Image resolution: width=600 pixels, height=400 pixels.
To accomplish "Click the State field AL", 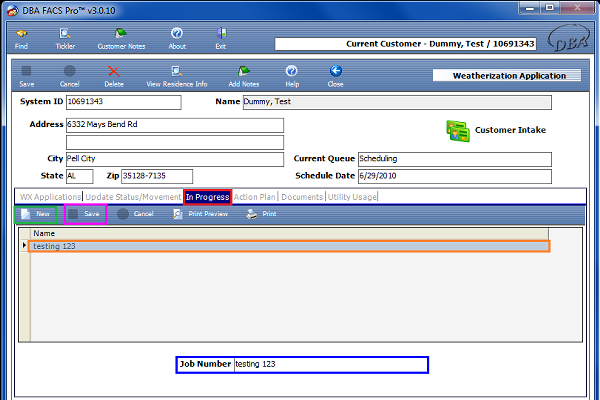I will [x=80, y=176].
